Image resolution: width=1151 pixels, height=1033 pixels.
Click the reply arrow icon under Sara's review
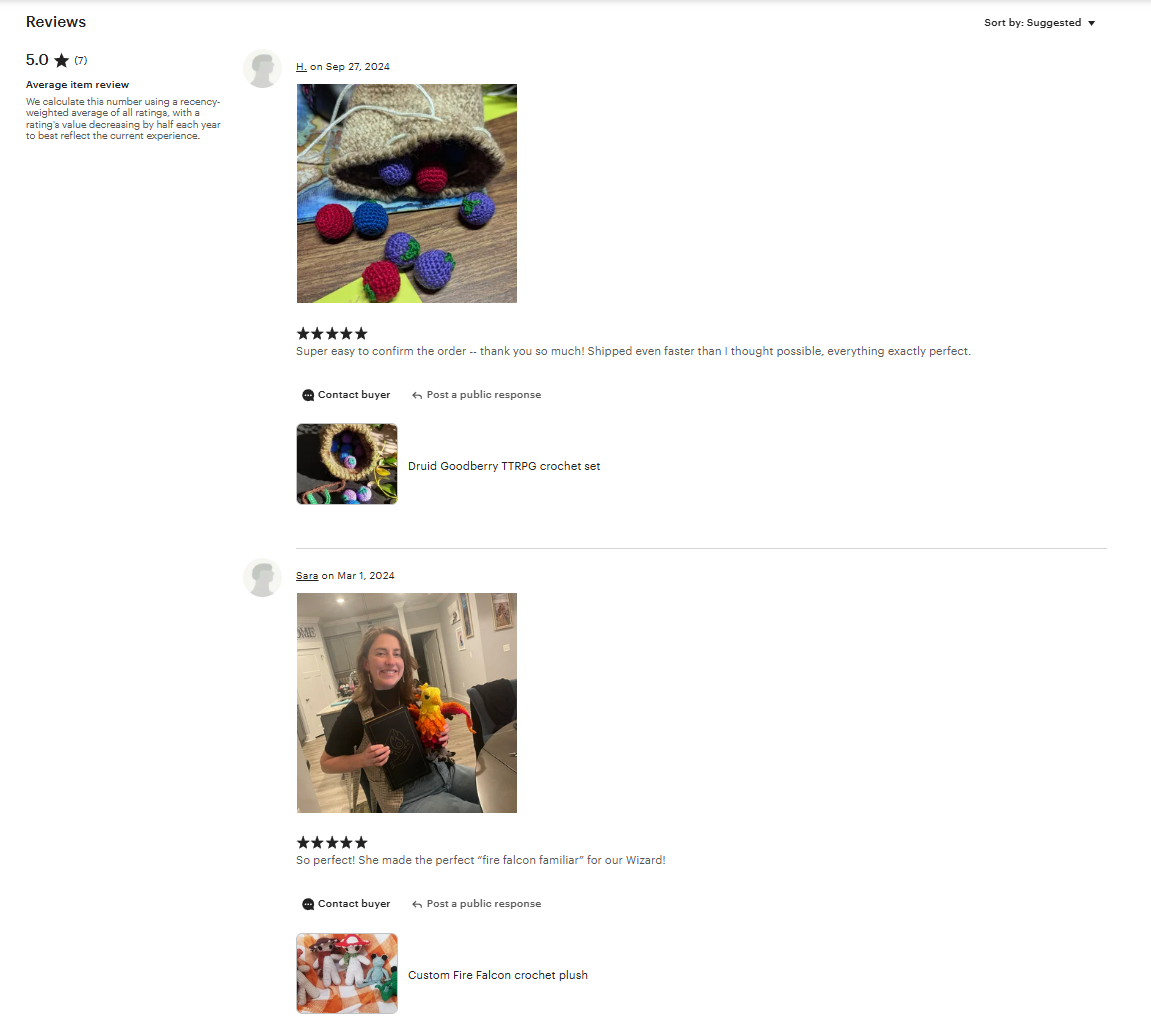point(417,904)
